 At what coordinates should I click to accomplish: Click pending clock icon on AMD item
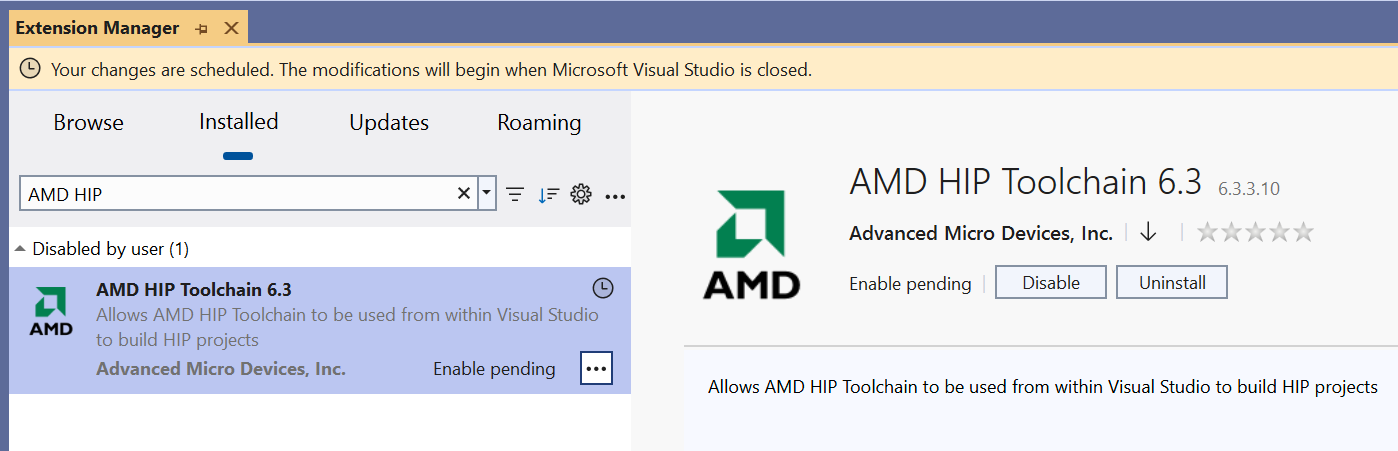pos(602,289)
